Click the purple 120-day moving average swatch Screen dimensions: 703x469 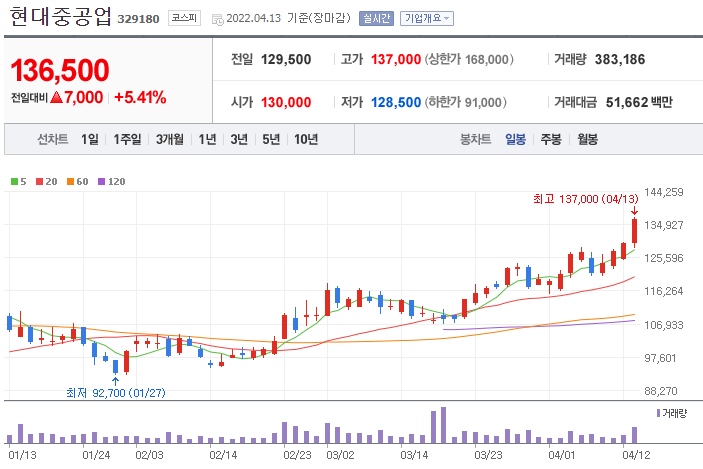point(101,182)
